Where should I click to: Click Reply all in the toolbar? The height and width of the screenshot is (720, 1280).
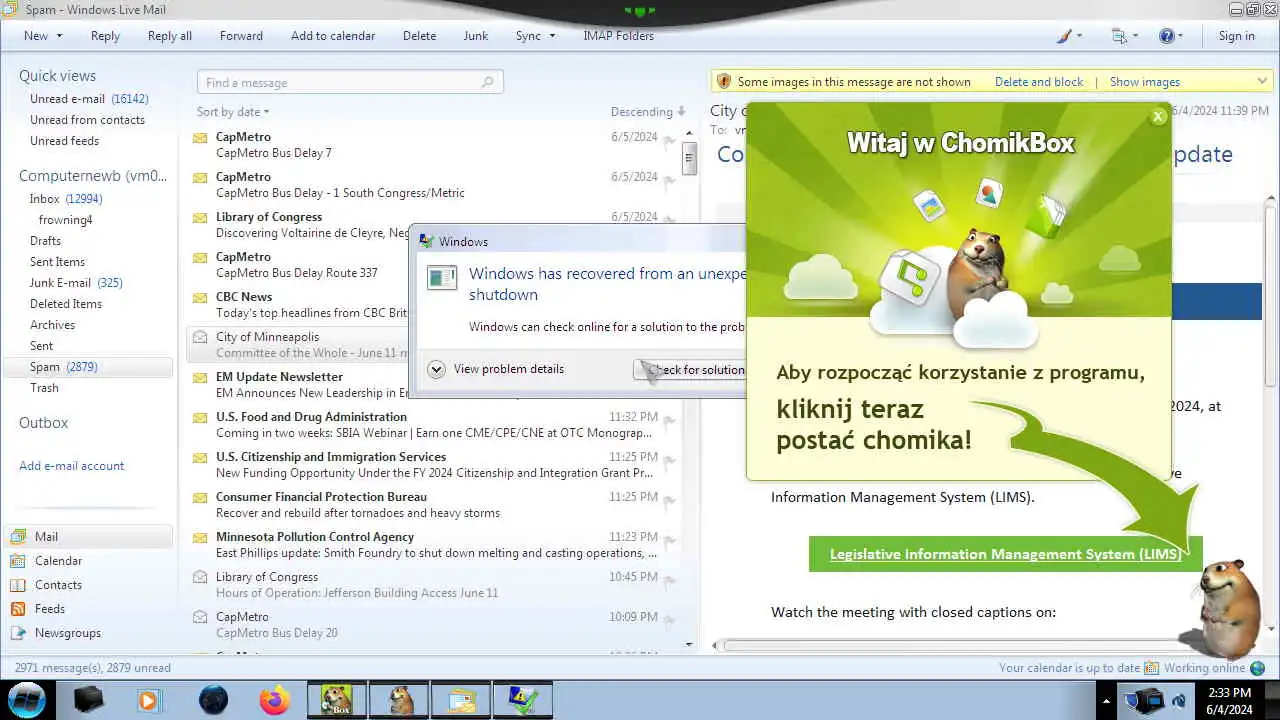(170, 36)
